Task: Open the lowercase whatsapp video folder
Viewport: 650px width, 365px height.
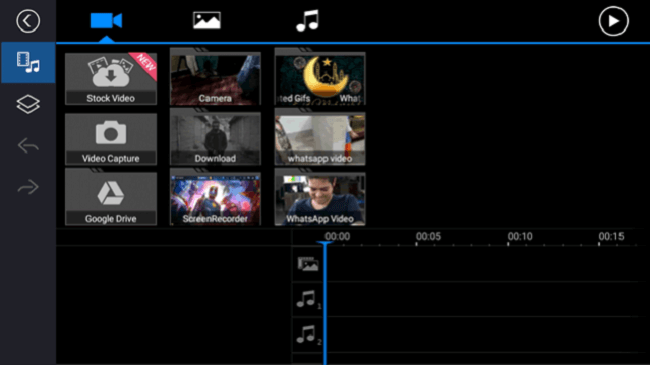Action: (x=320, y=137)
